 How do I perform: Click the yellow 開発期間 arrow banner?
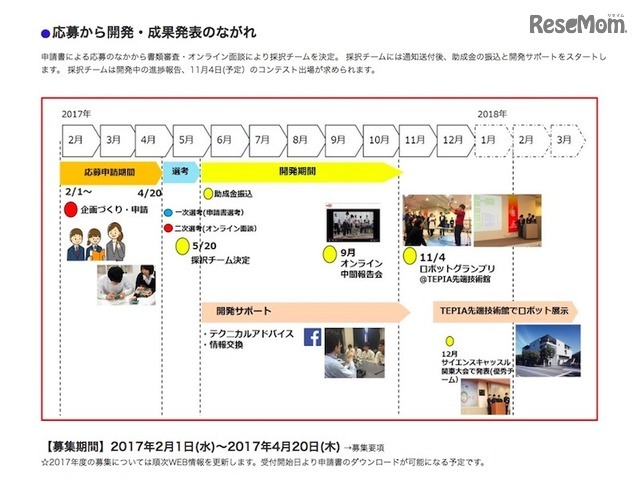point(300,171)
